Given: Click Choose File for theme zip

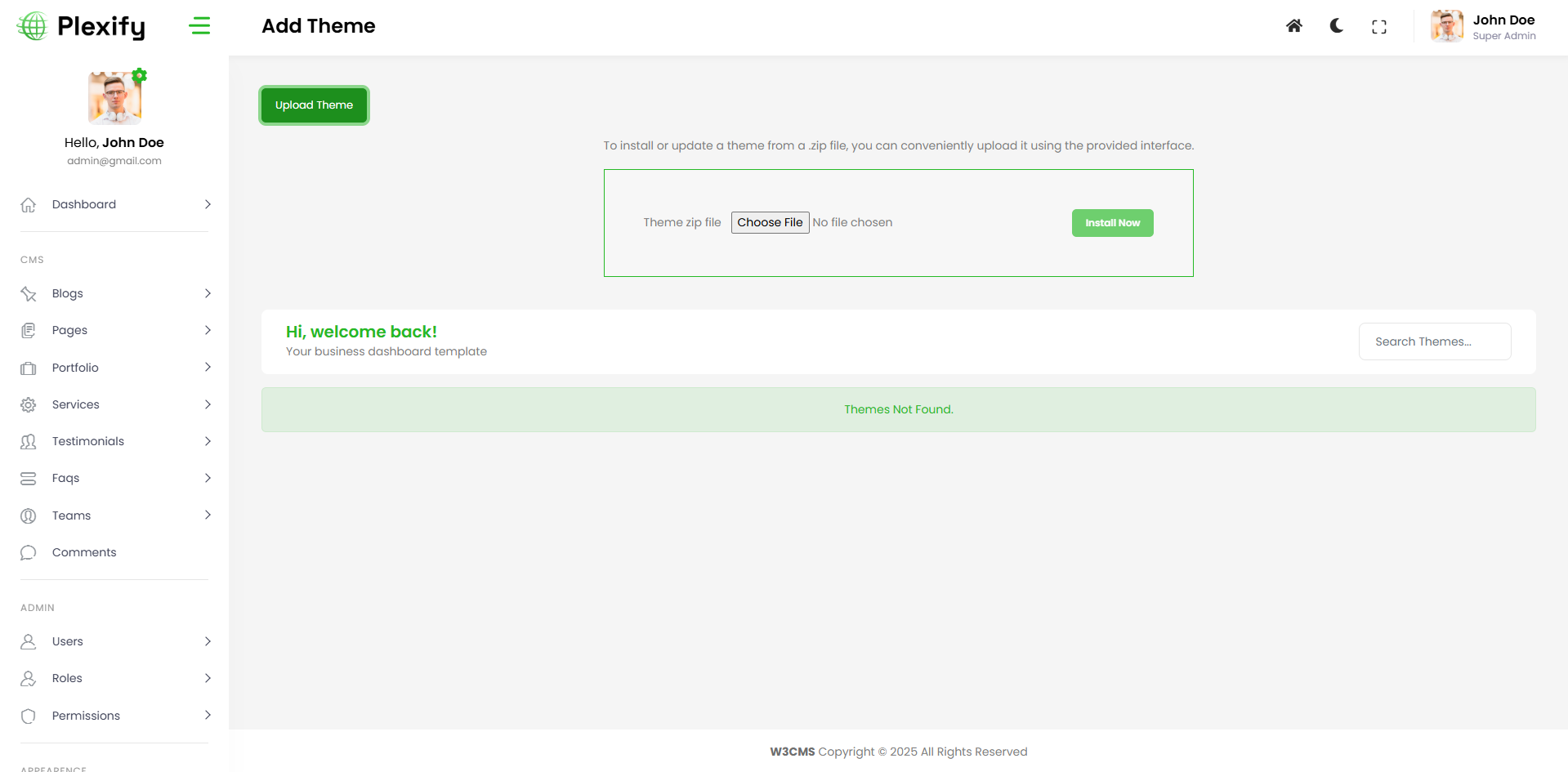Looking at the screenshot, I should (770, 222).
